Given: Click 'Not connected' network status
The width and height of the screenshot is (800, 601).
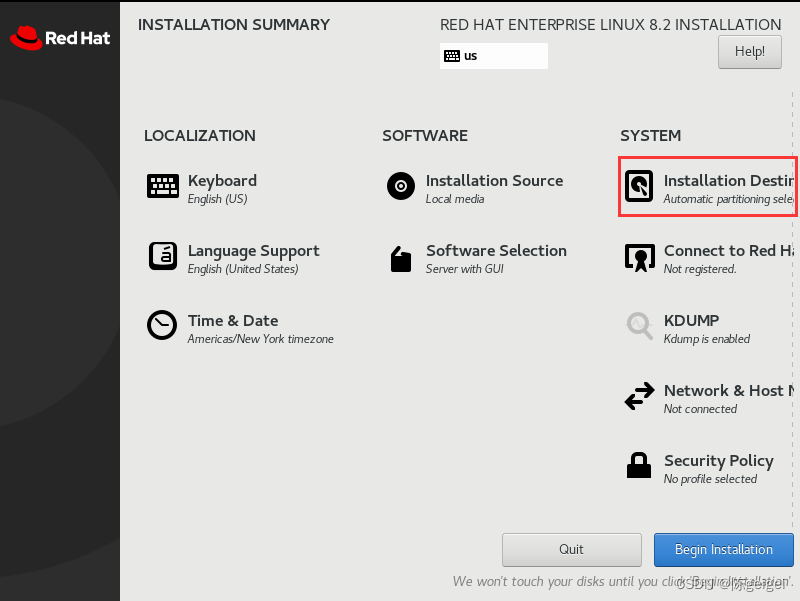Looking at the screenshot, I should [700, 409].
